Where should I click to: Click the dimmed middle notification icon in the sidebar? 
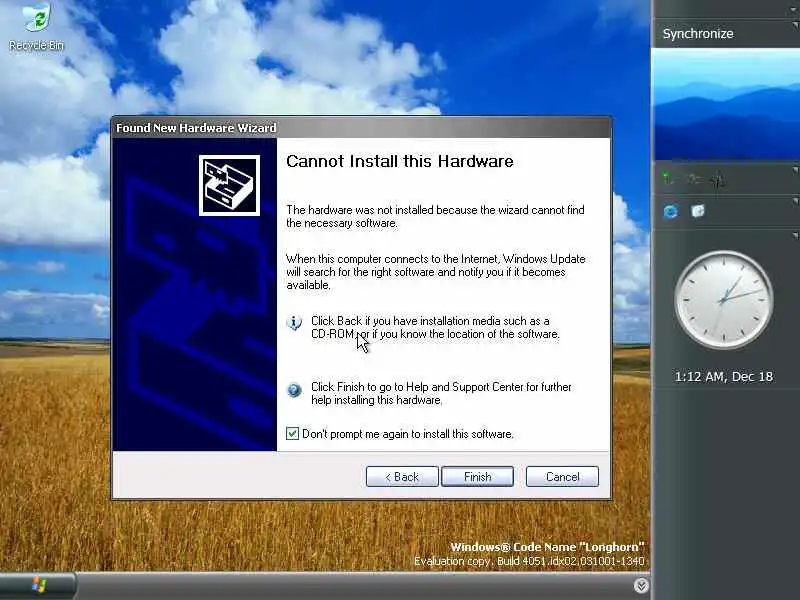[x=693, y=179]
